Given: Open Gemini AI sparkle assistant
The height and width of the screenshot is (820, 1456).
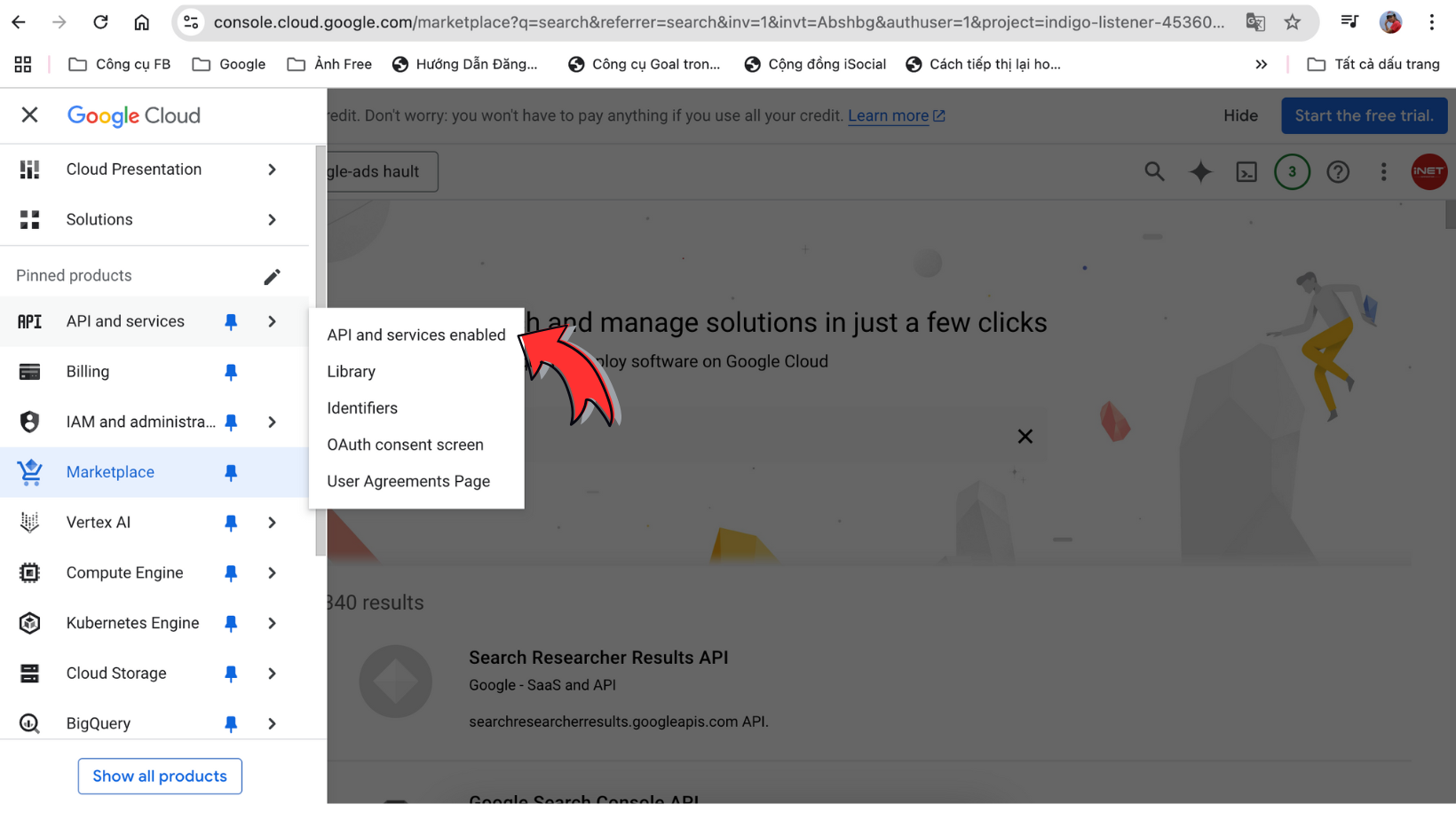Looking at the screenshot, I should pos(1200,171).
